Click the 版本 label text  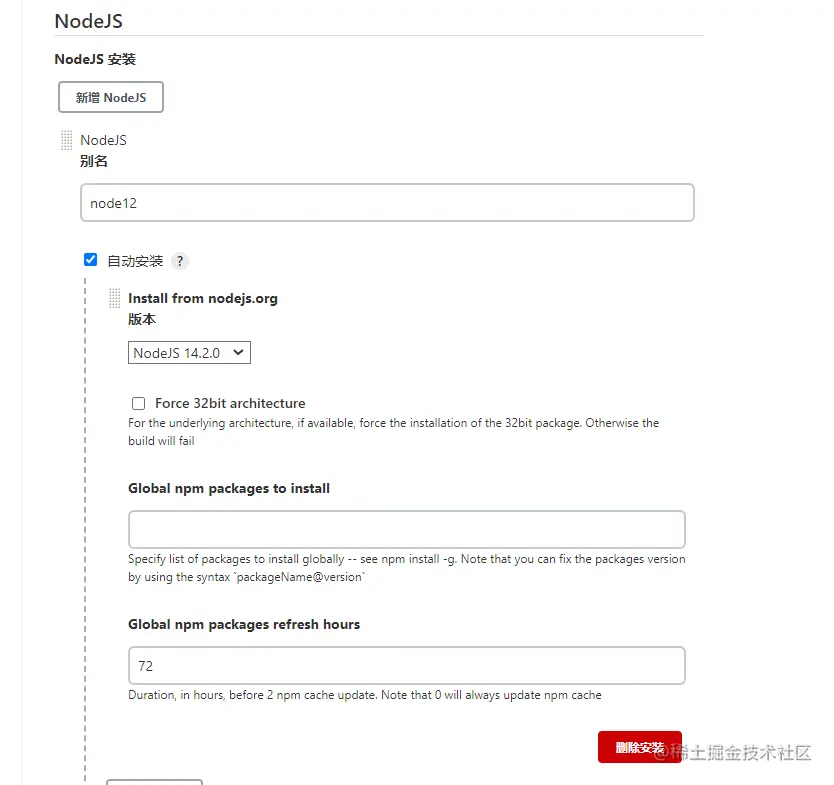(142, 319)
